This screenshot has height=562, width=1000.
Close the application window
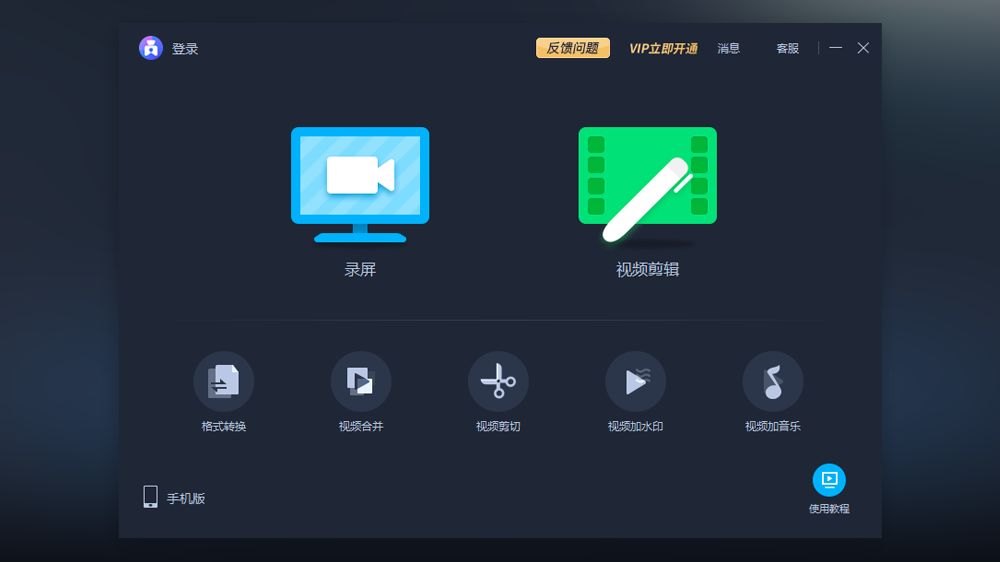pyautogui.click(x=864, y=48)
